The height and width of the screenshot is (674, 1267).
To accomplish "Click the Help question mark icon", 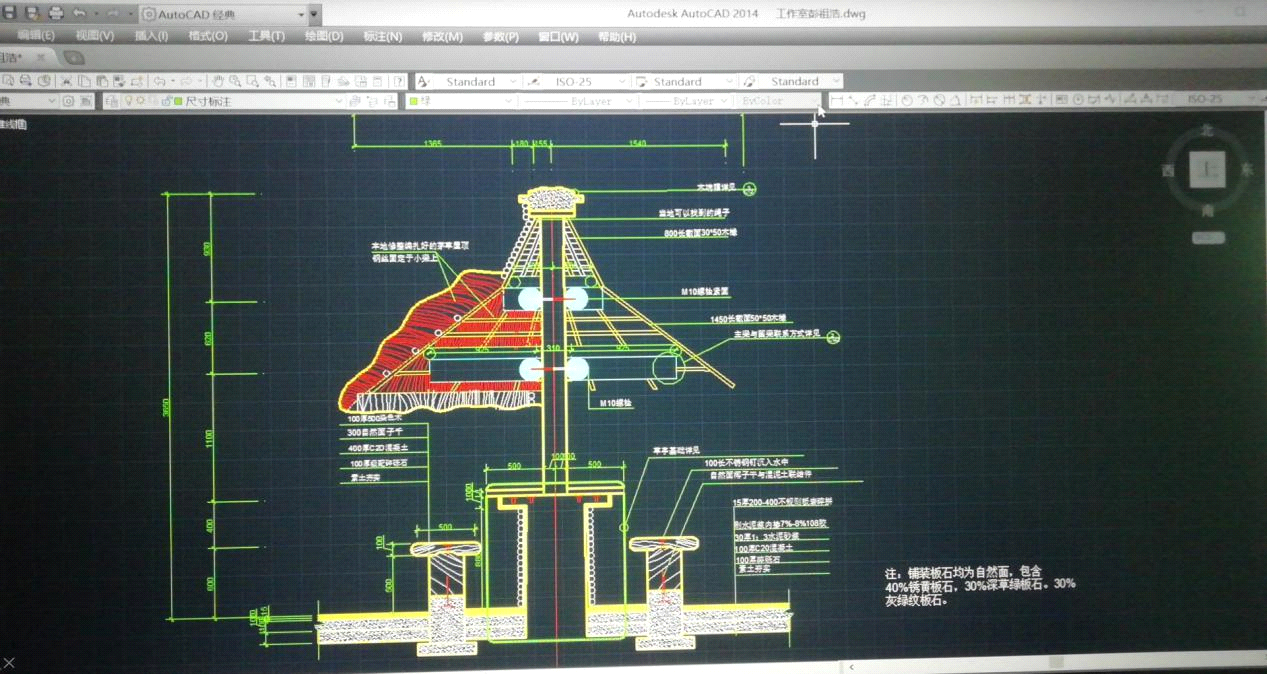I will tap(399, 81).
